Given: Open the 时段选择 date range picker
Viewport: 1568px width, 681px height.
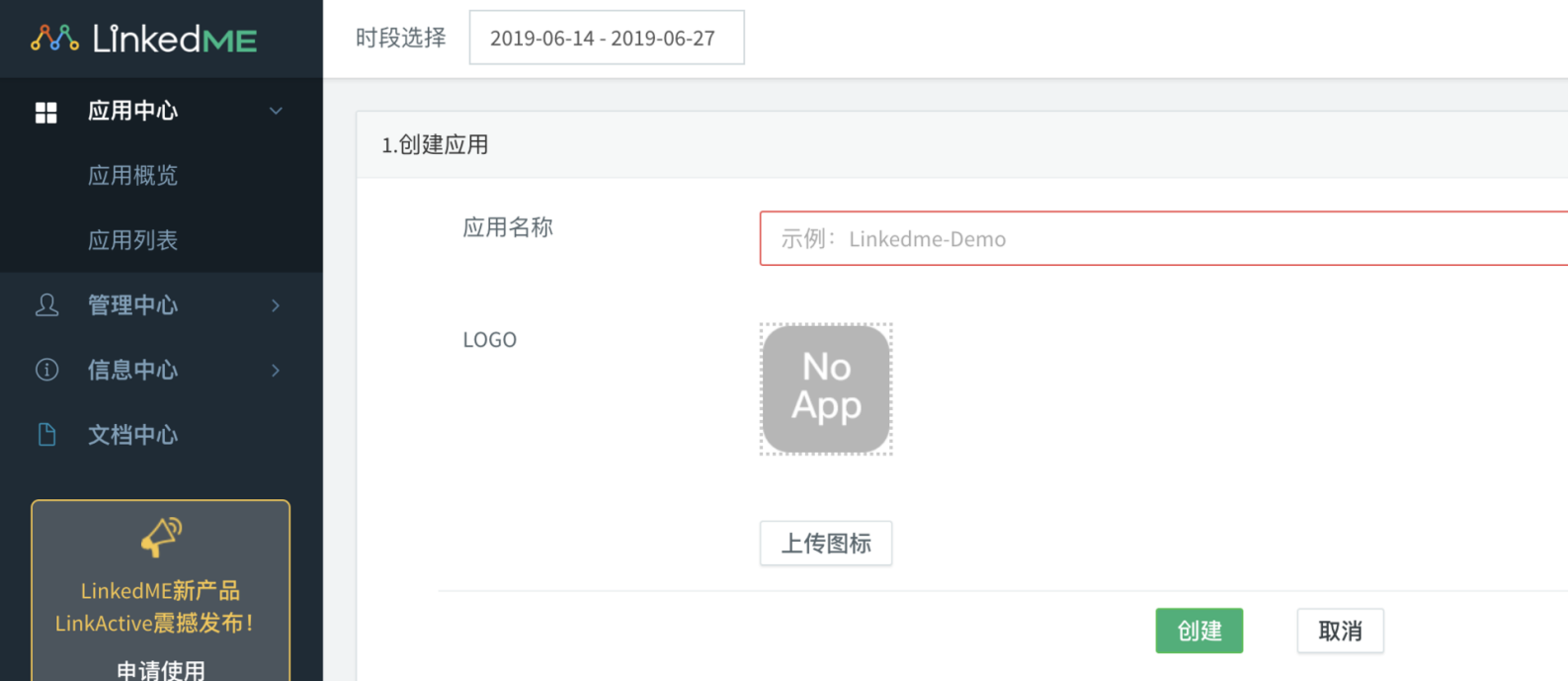Looking at the screenshot, I should click(x=607, y=38).
